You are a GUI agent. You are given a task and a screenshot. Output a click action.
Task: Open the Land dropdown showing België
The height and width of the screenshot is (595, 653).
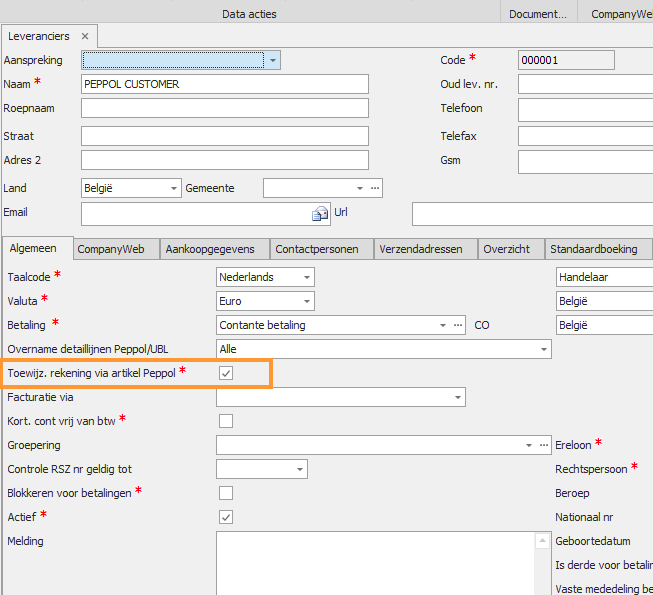click(x=174, y=188)
